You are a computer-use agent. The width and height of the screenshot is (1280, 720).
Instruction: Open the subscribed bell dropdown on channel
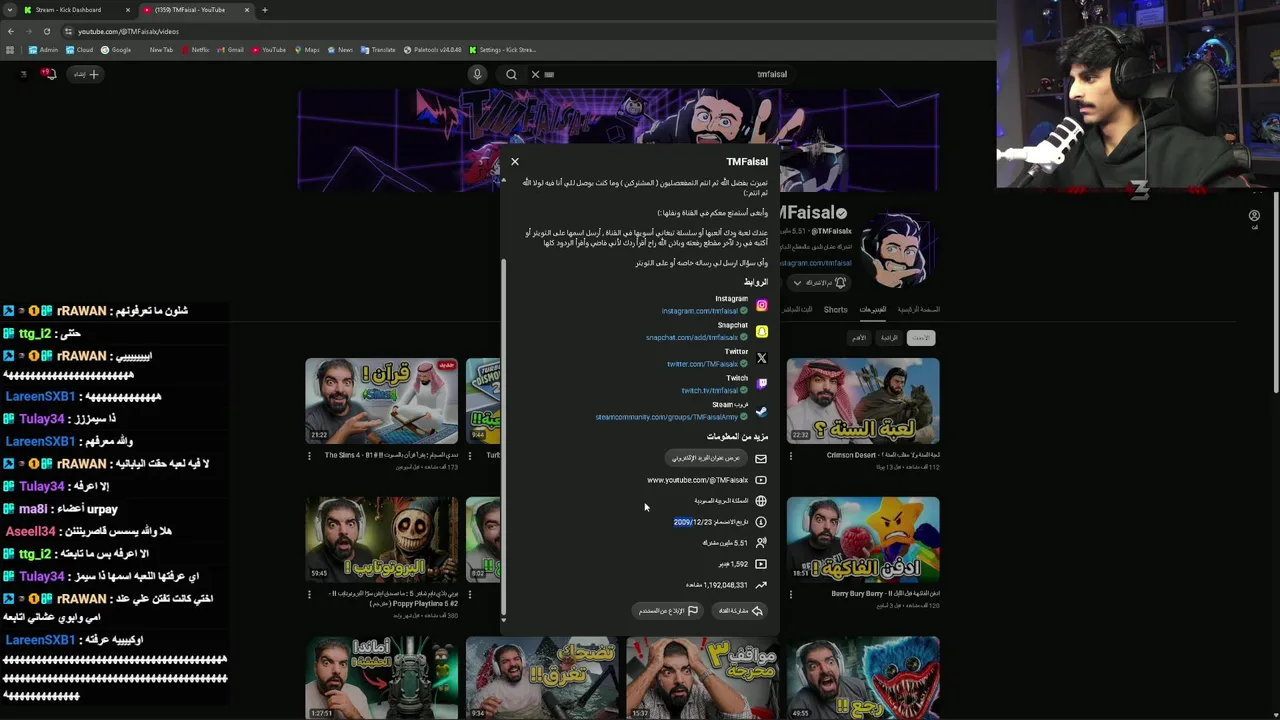coord(819,283)
